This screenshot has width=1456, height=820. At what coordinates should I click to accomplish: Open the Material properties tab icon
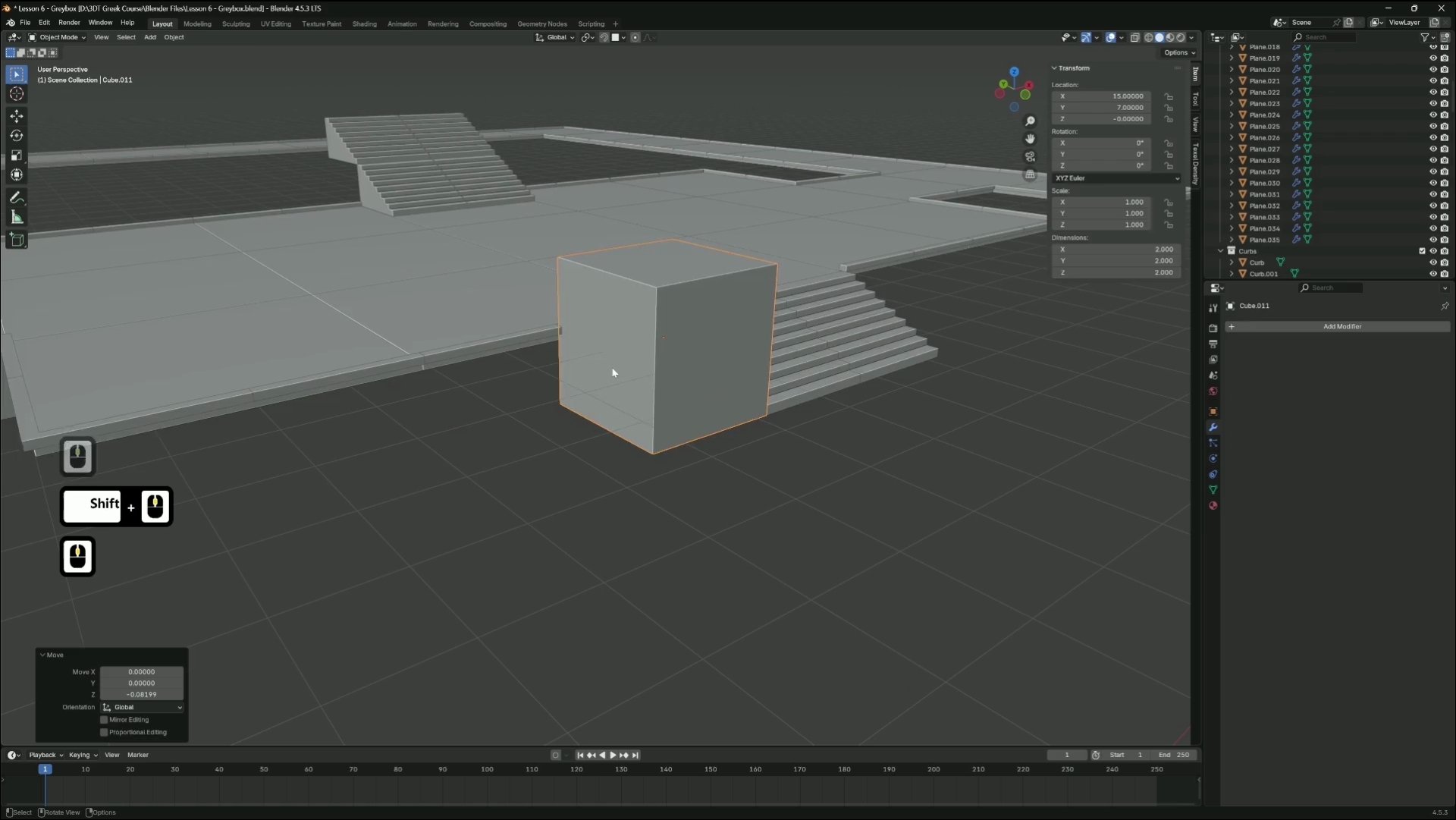[x=1213, y=506]
